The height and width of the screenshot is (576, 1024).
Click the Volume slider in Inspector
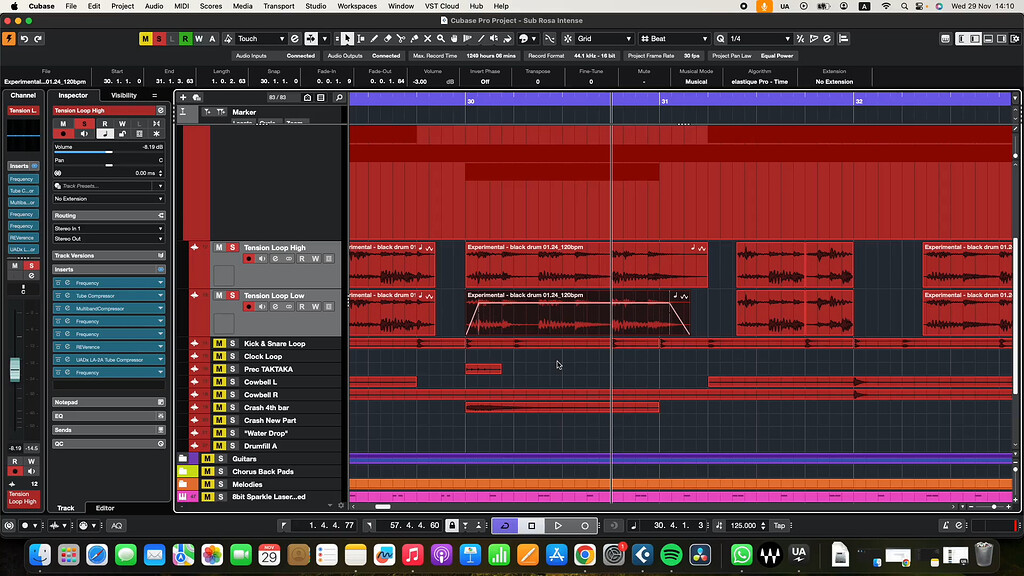(x=108, y=153)
